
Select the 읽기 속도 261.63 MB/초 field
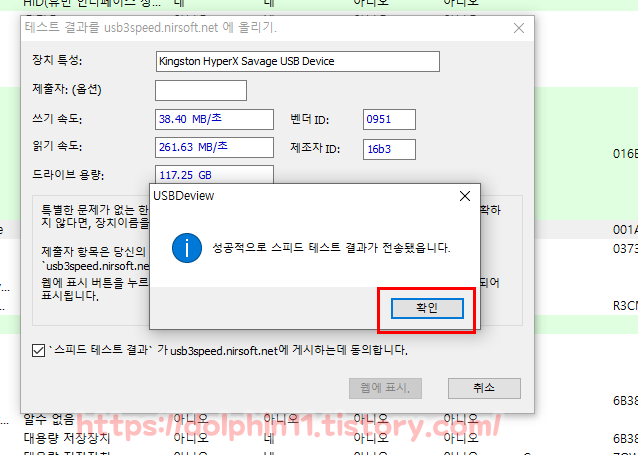tap(214, 147)
